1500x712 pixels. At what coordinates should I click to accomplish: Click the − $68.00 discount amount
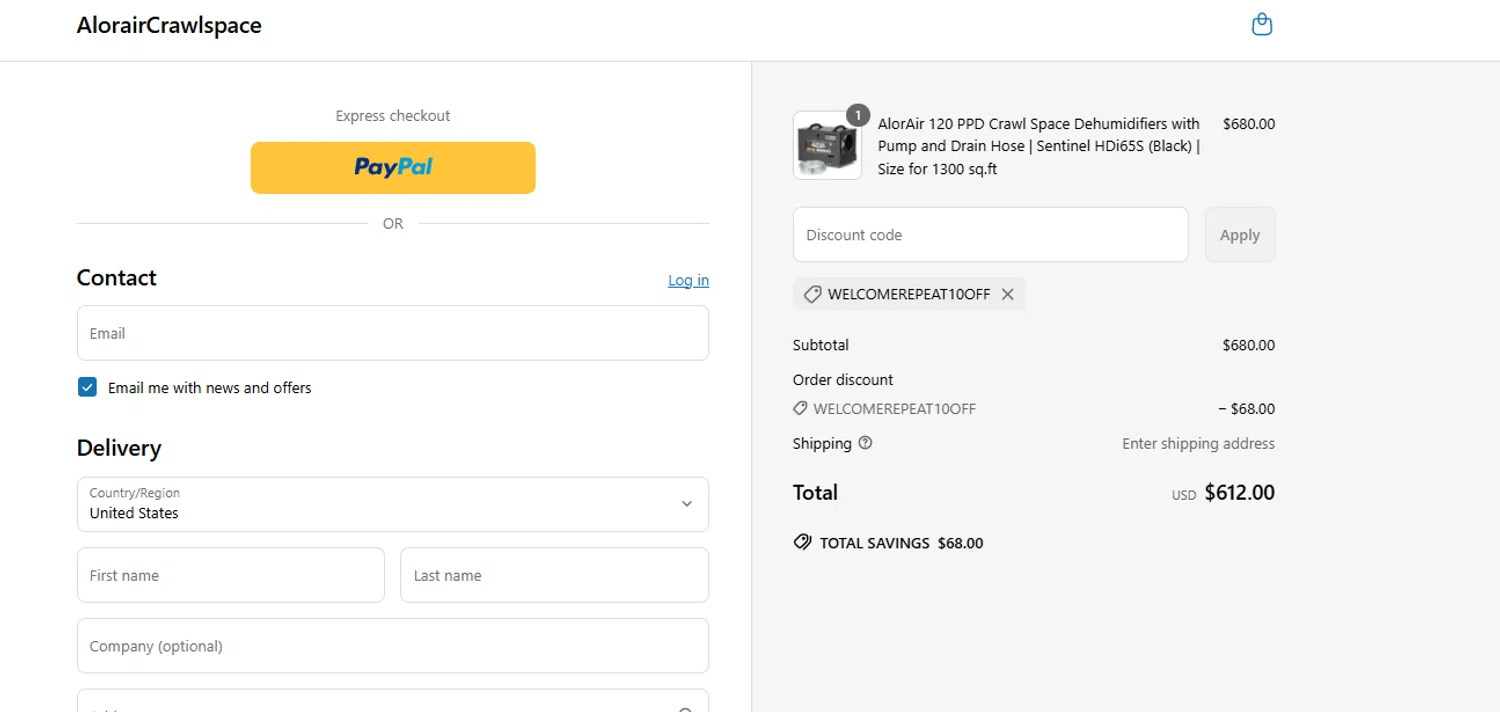pyautogui.click(x=1247, y=409)
